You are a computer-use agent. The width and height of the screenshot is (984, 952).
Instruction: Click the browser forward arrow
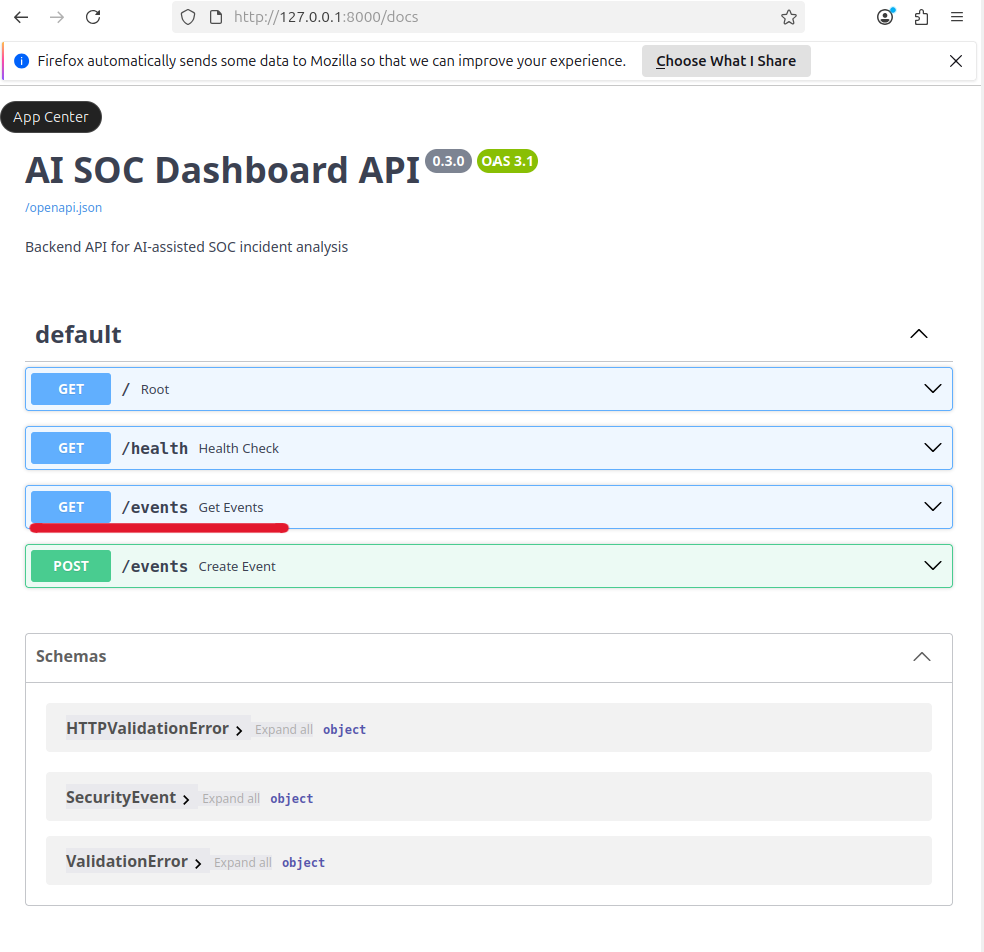[57, 17]
